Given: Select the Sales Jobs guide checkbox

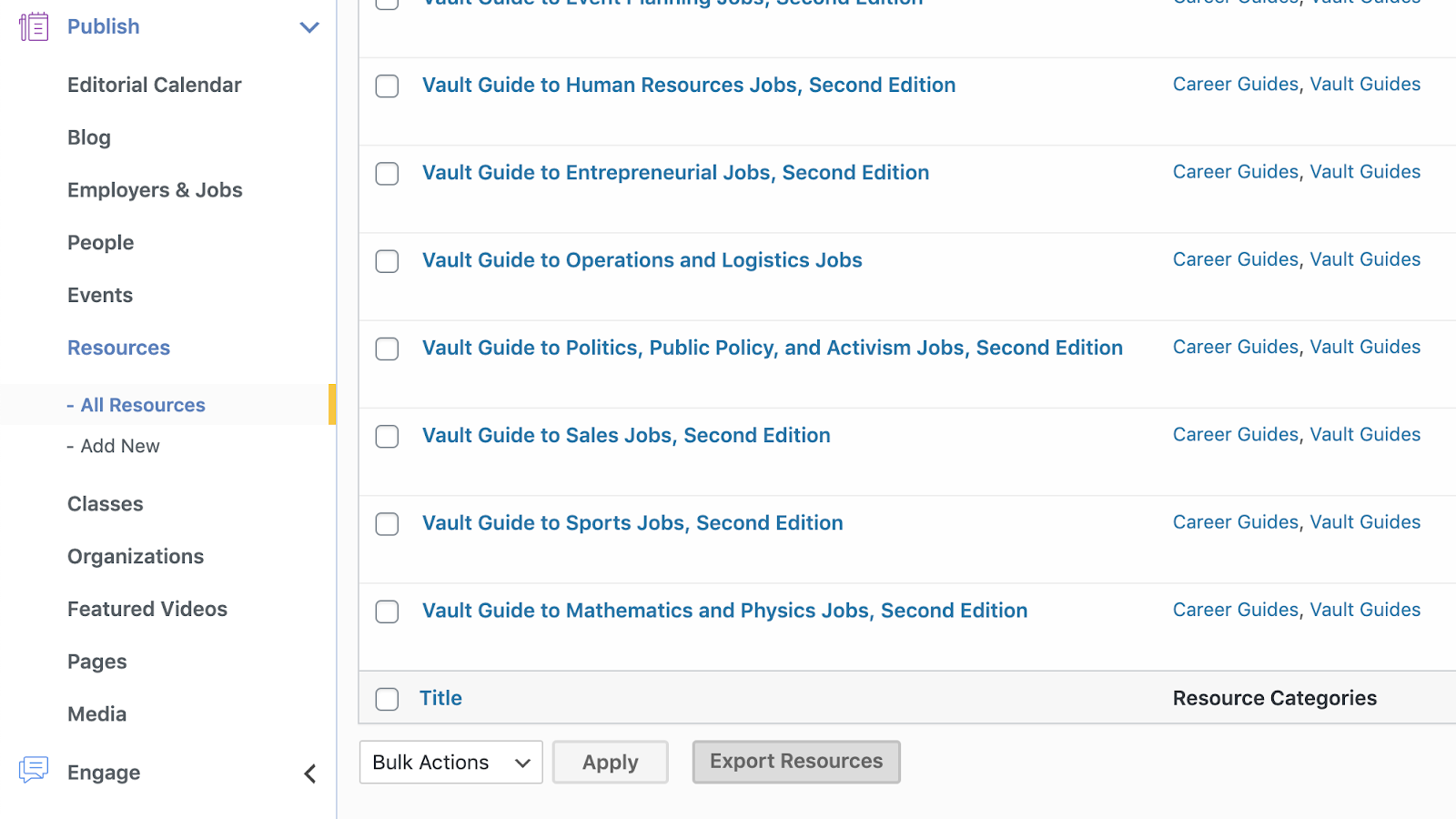Looking at the screenshot, I should [x=388, y=437].
